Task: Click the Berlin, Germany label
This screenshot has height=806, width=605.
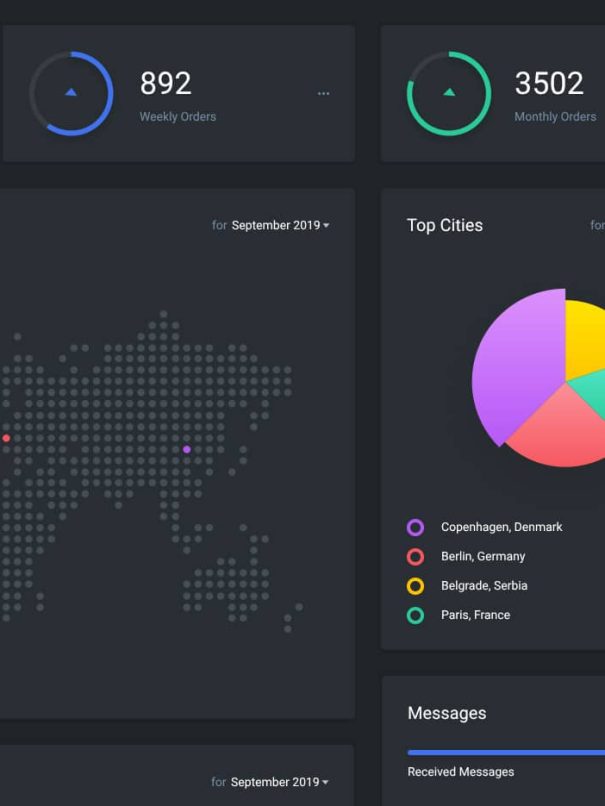Action: (x=483, y=557)
